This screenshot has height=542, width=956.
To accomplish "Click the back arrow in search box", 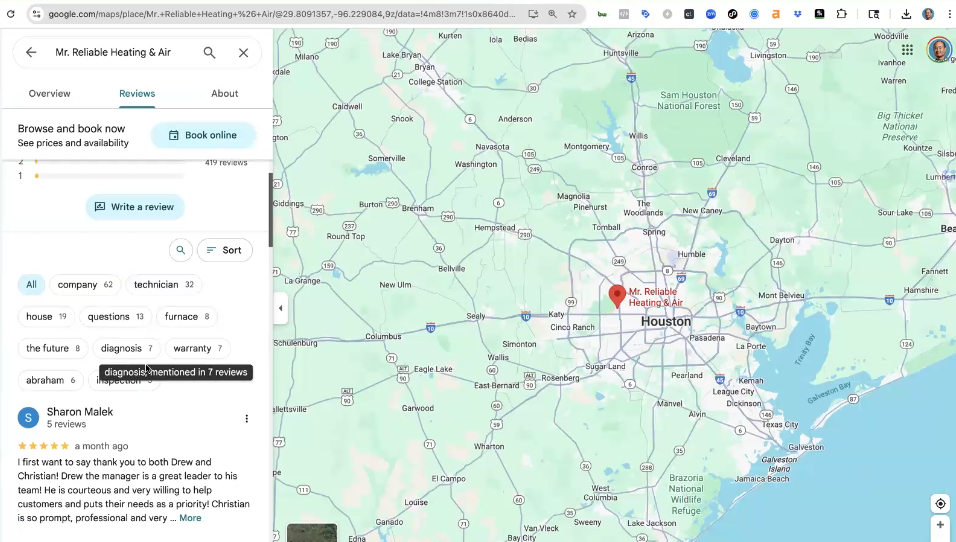I will (x=31, y=53).
